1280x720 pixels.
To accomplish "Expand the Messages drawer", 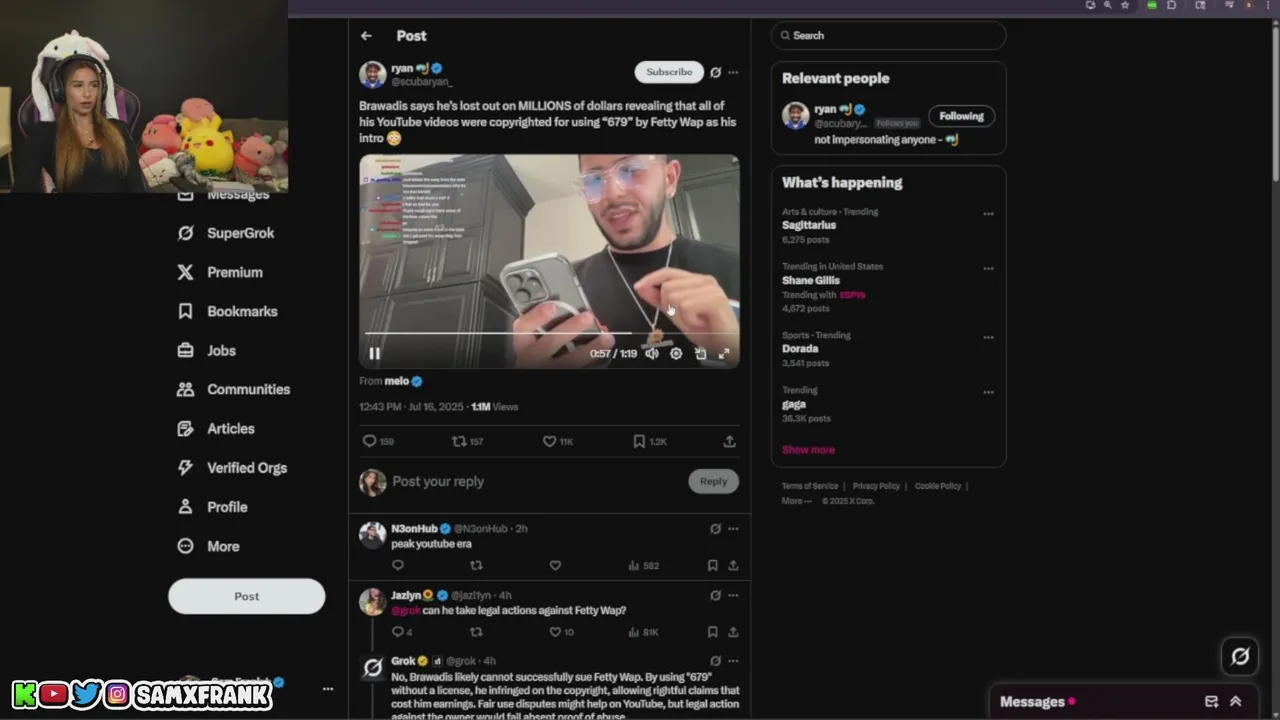I will (x=1236, y=701).
